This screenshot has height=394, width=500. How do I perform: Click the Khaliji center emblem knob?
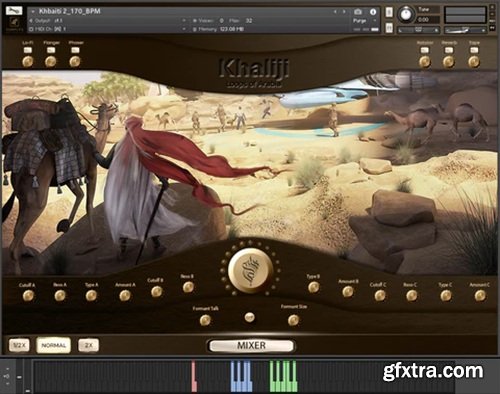tap(251, 270)
